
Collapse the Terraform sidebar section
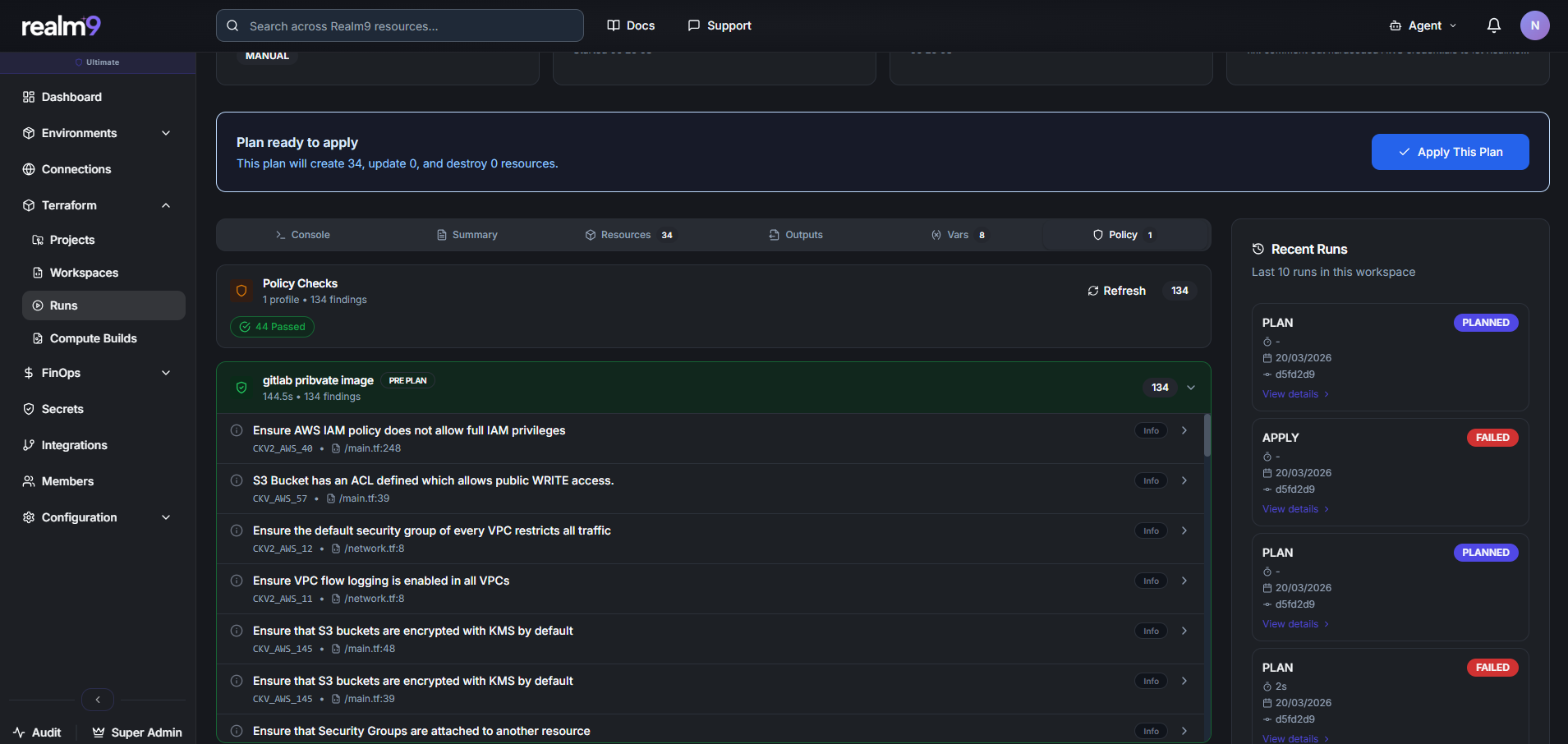(x=166, y=205)
